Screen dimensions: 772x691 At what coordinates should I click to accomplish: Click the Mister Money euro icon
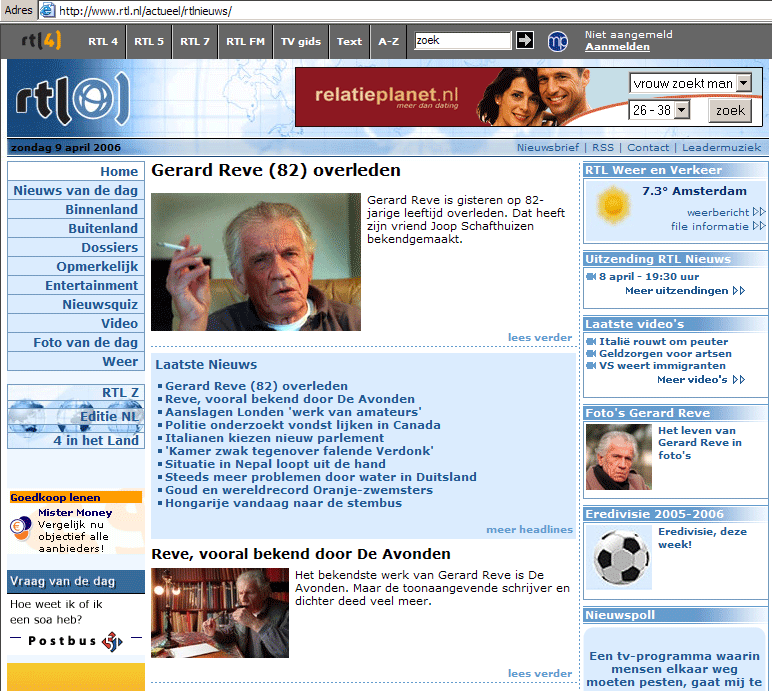(21, 528)
